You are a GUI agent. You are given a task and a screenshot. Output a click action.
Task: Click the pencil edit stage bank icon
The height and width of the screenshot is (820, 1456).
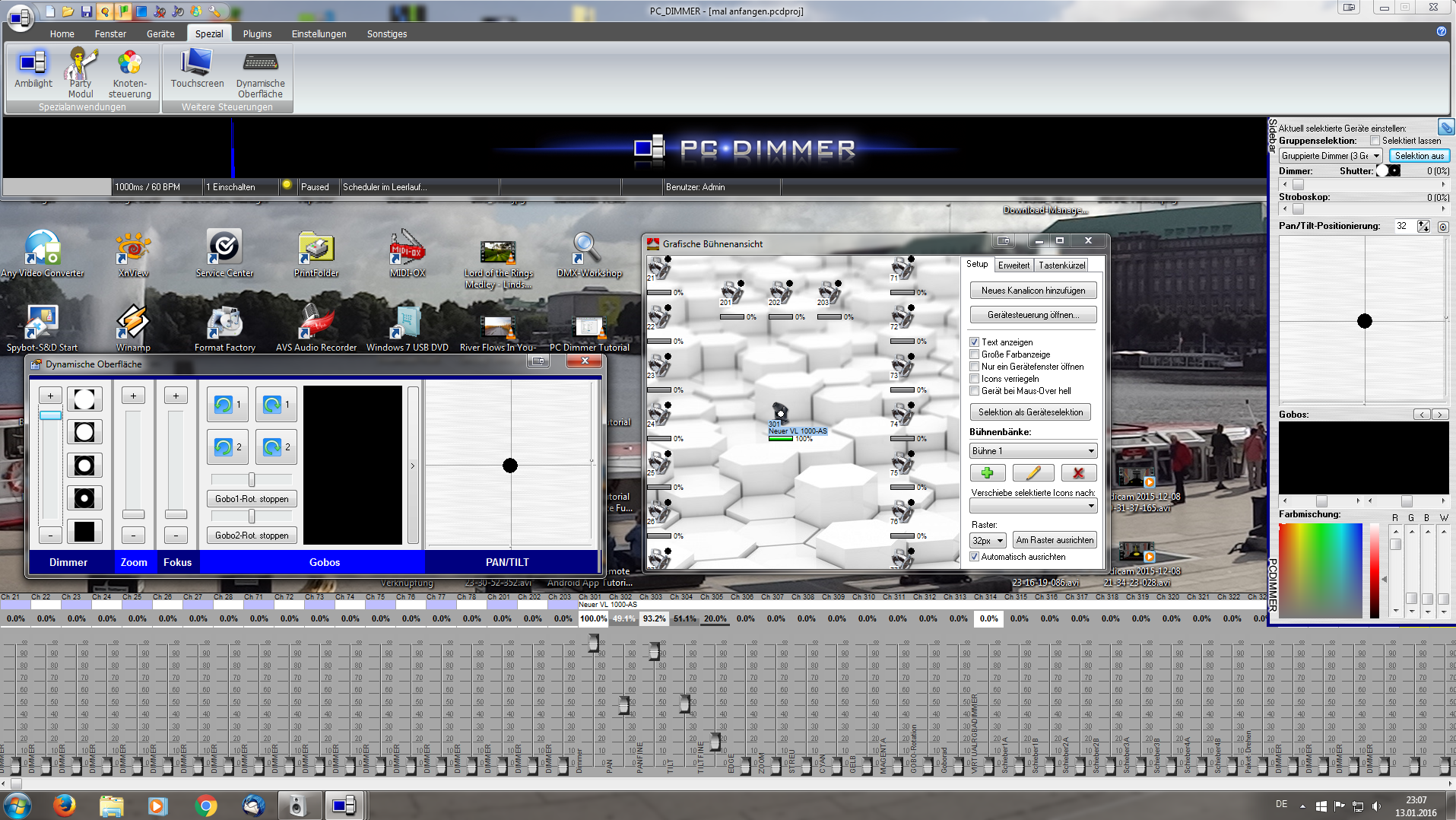pyautogui.click(x=1033, y=473)
